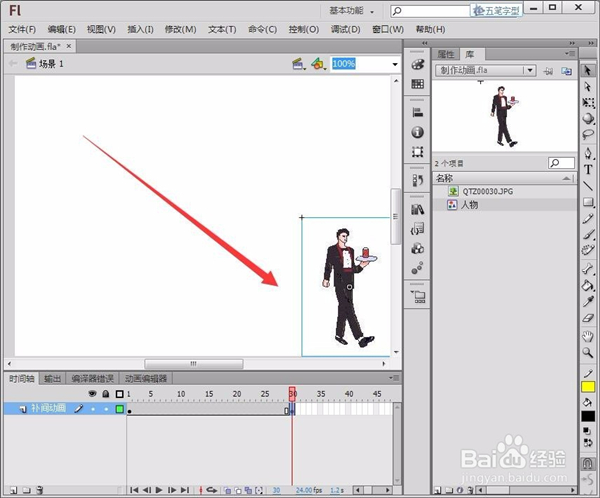This screenshot has height=498, width=600.
Task: Select the Hand tool
Action: pos(588,336)
